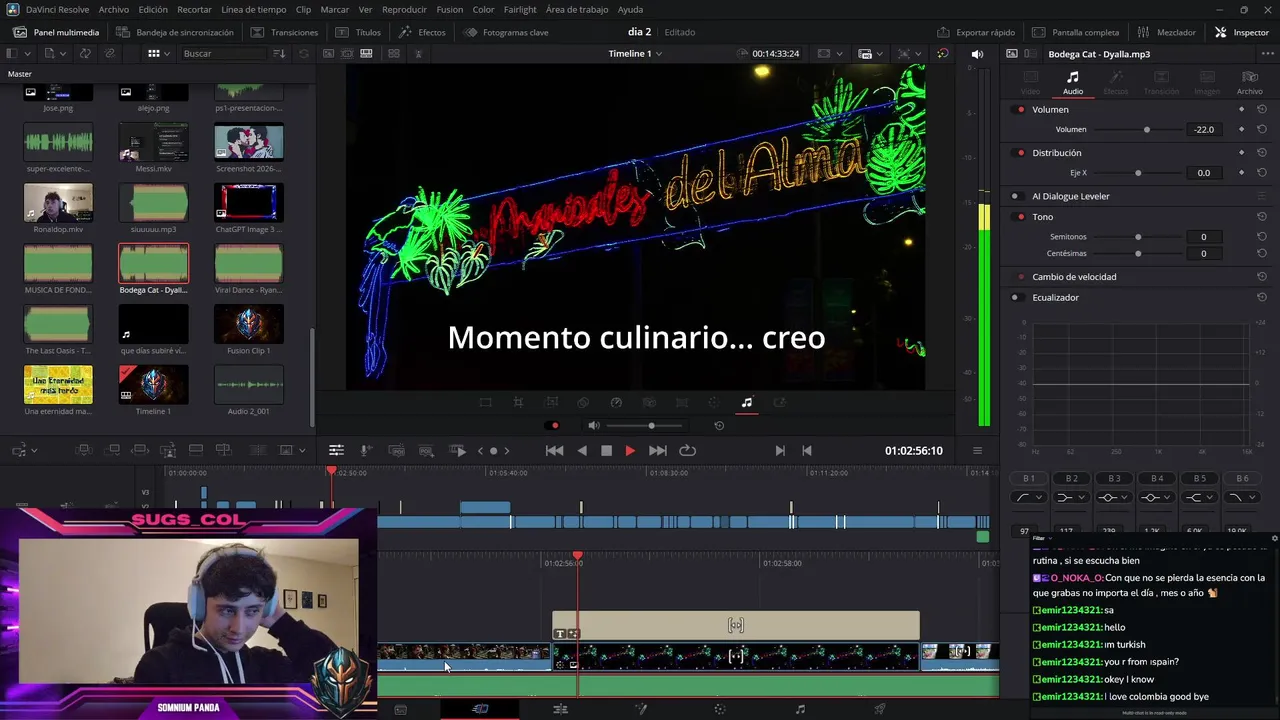1280x720 pixels.
Task: Adjust the Volumen slider in the Inspector
Action: click(x=1138, y=130)
